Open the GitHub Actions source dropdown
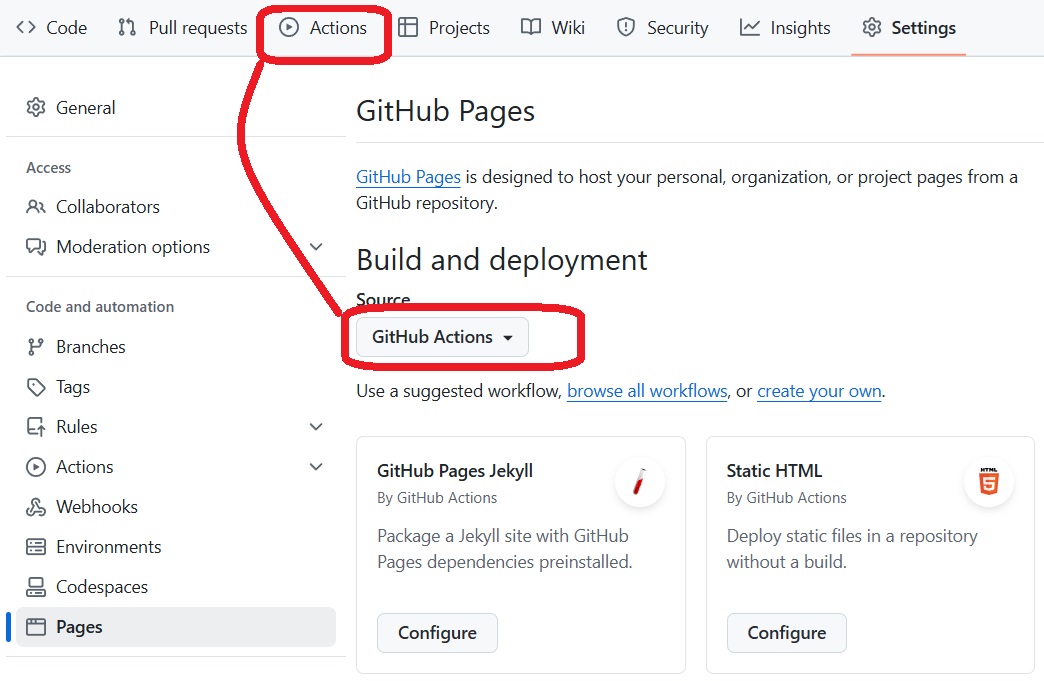1044x681 pixels. click(x=442, y=338)
